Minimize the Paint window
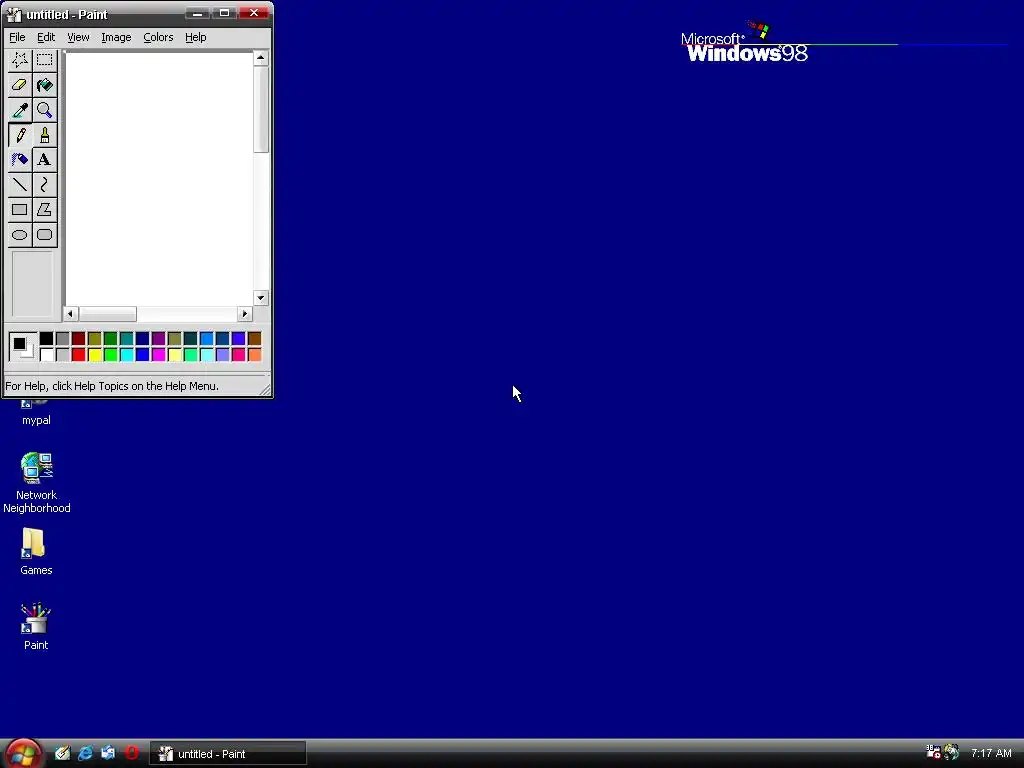 197,13
